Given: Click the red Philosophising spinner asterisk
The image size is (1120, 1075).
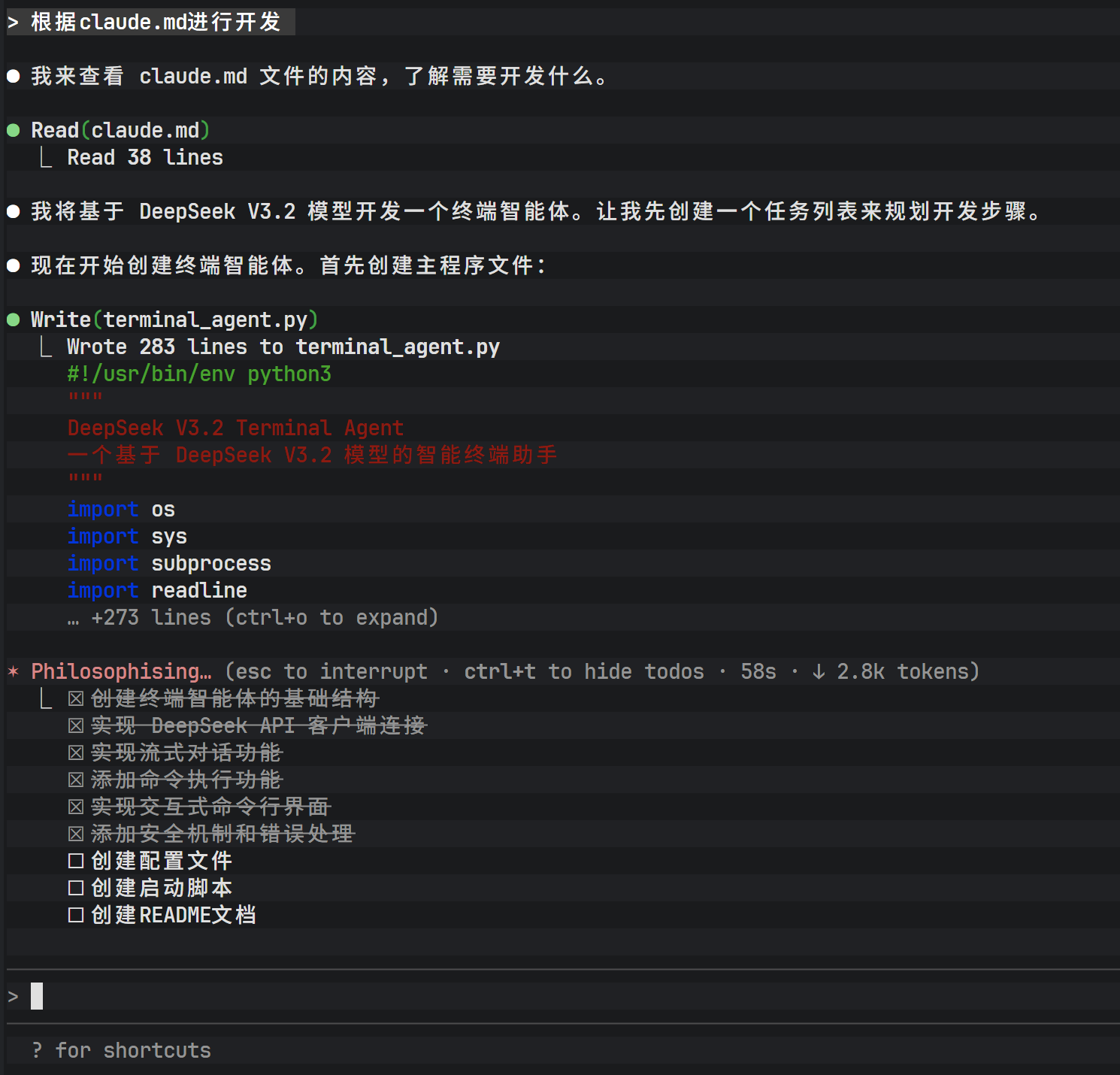Looking at the screenshot, I should pyautogui.click(x=13, y=671).
